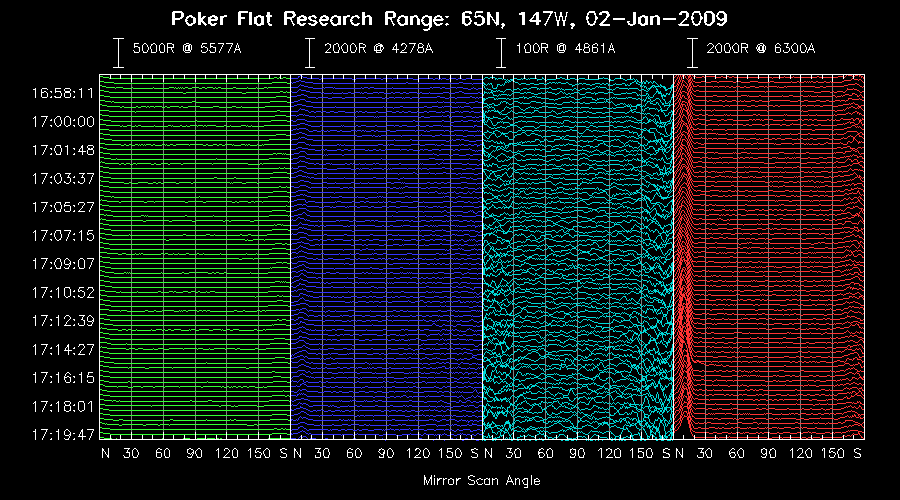
Task: Click the 17:09:07 time label
Action: tap(63, 264)
